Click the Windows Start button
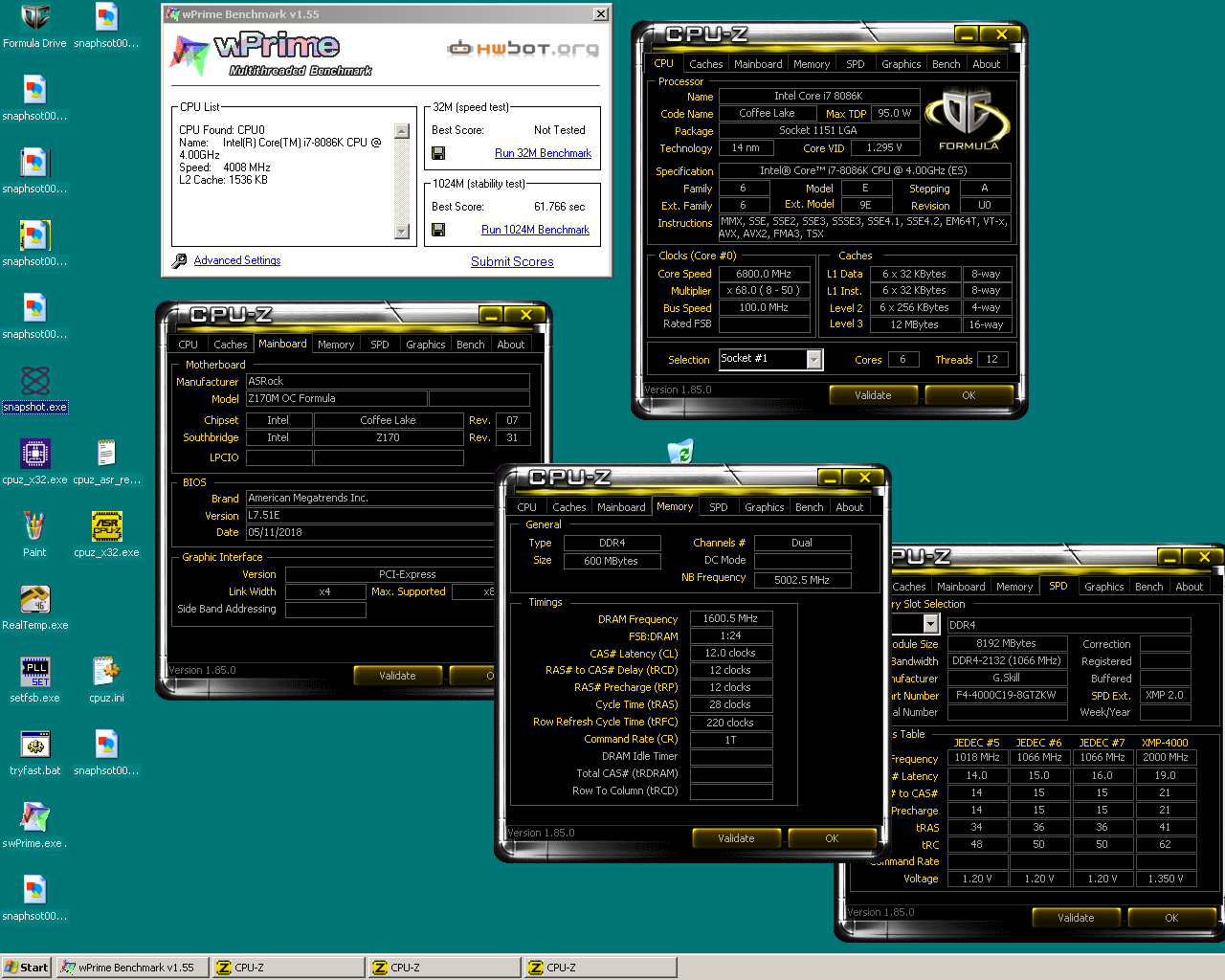The image size is (1225, 980). coord(27,968)
